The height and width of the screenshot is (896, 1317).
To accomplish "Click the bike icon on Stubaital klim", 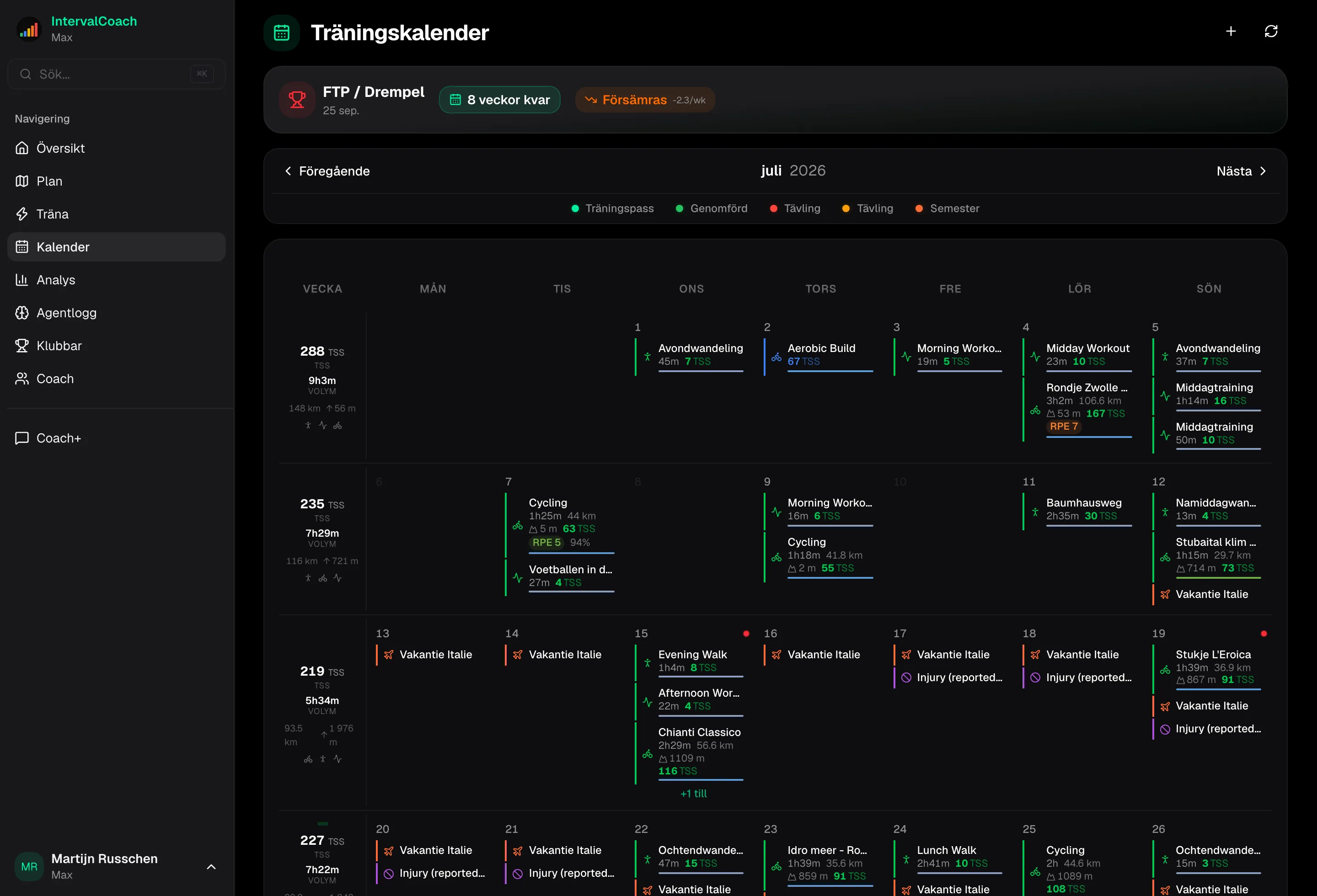I will (1165, 558).
